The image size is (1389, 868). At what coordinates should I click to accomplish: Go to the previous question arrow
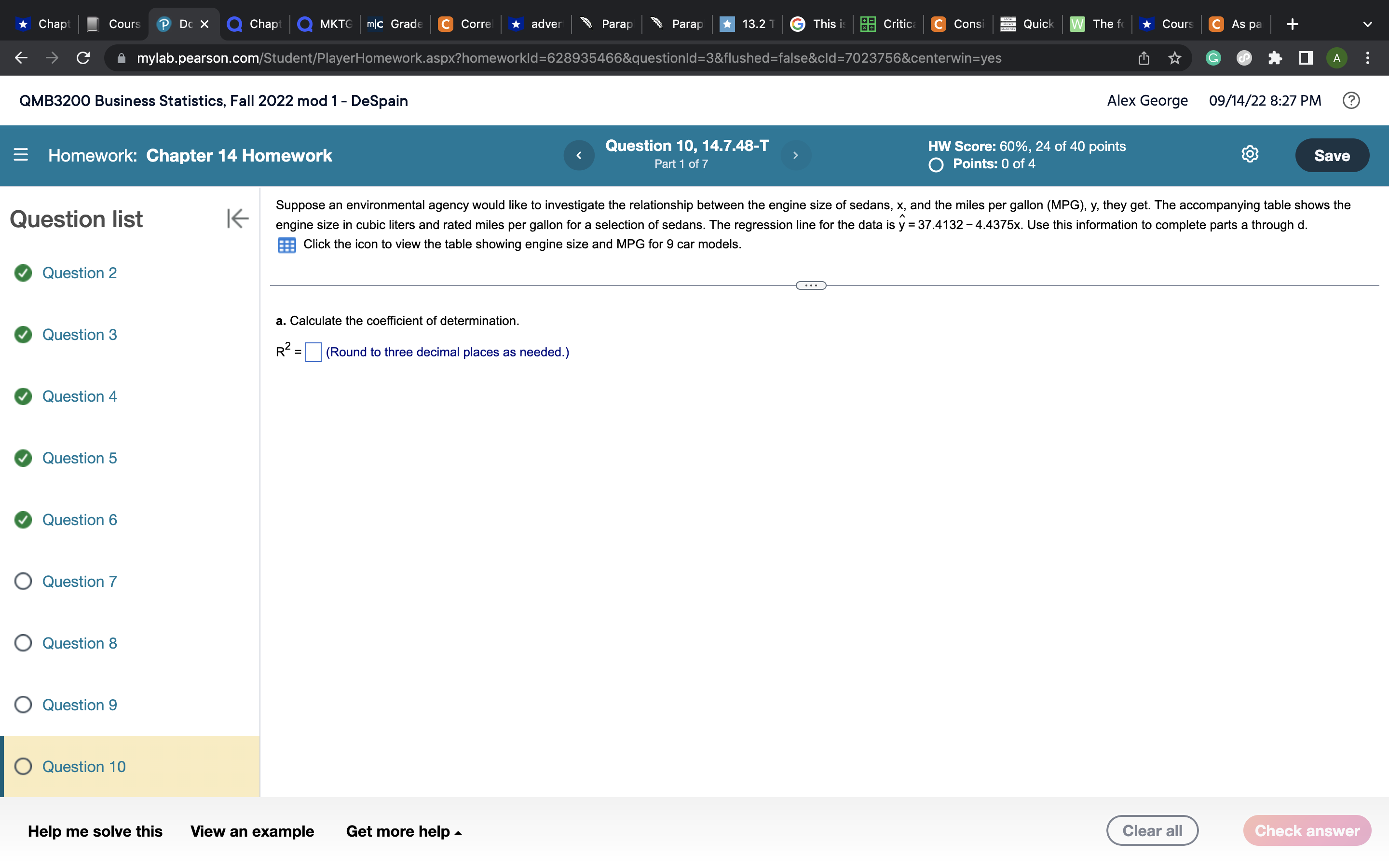click(x=579, y=155)
